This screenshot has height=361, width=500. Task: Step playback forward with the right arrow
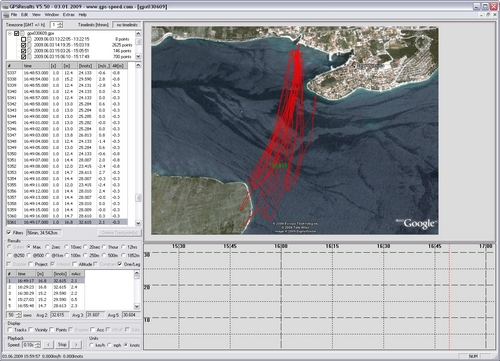click(x=76, y=345)
